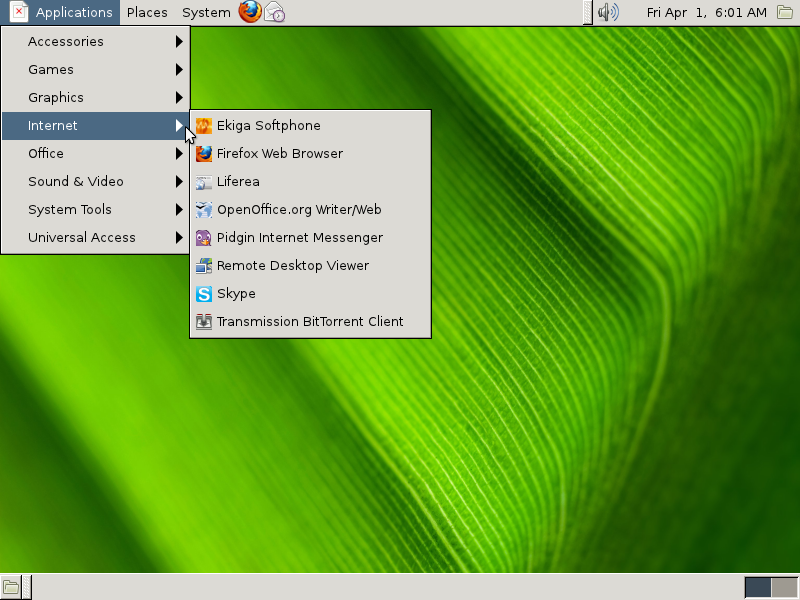Open the file manager from the top panel
The height and width of the screenshot is (600, 800).
pyautogui.click(x=787, y=13)
